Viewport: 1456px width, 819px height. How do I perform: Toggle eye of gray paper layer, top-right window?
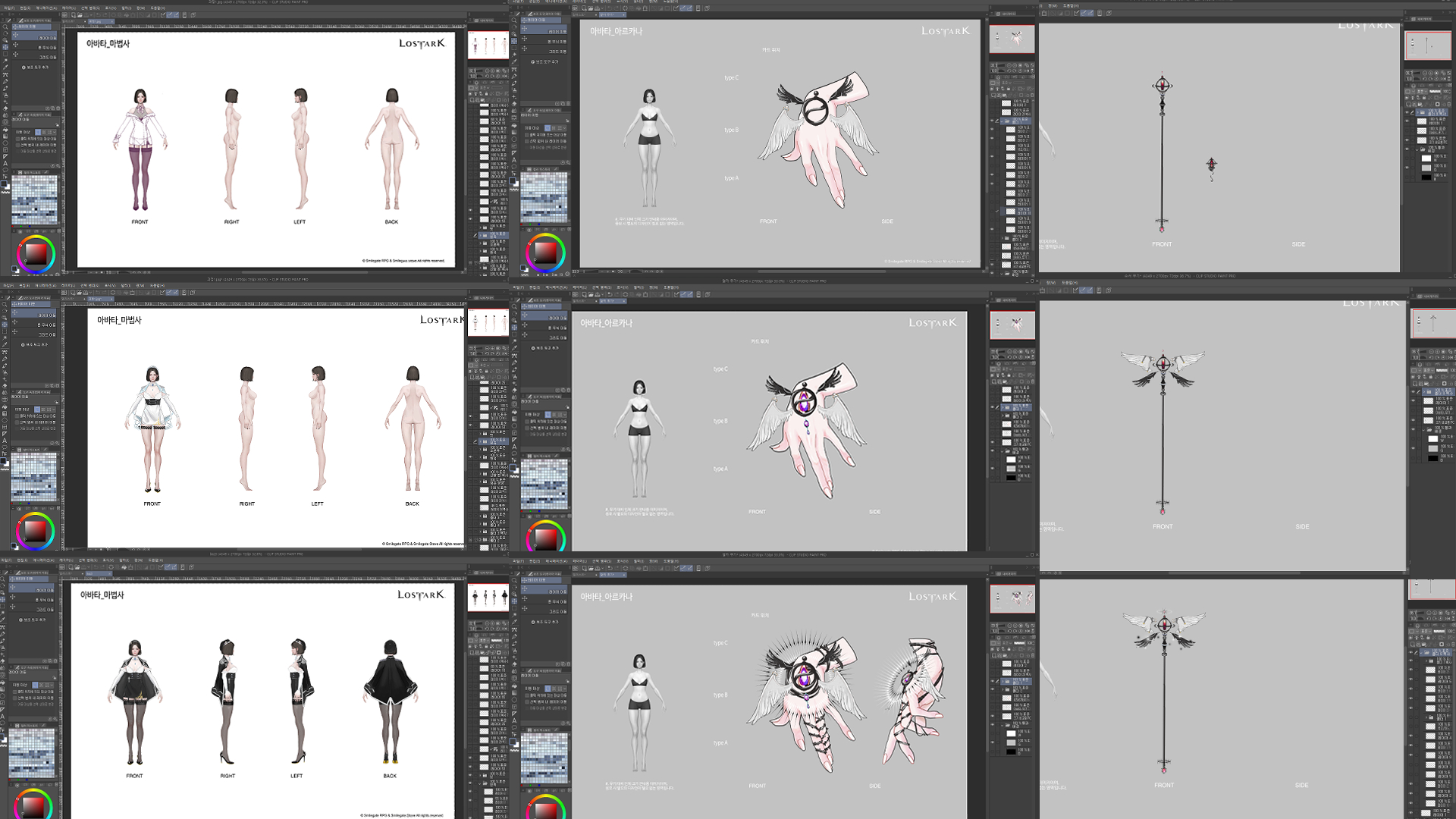pos(1407,168)
